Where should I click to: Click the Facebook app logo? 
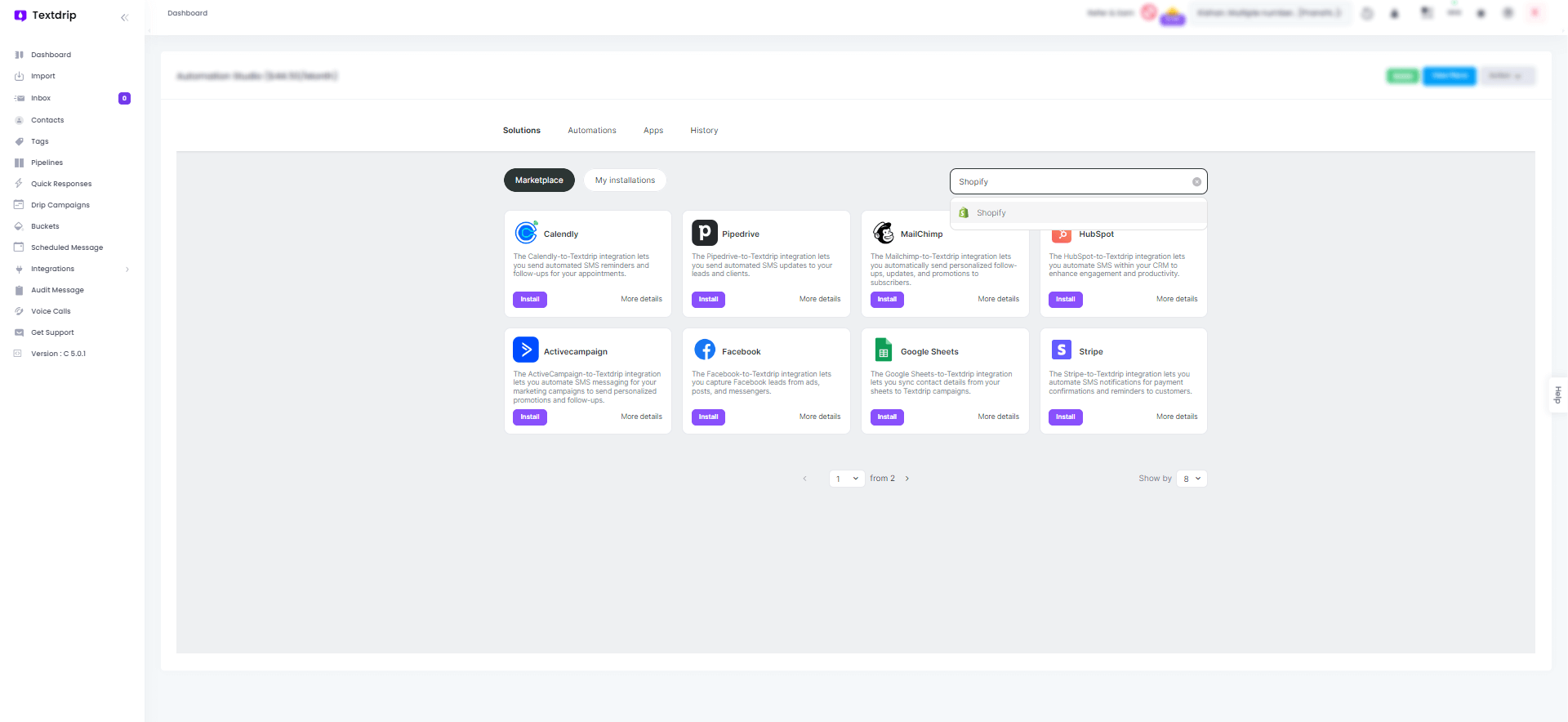(x=705, y=350)
